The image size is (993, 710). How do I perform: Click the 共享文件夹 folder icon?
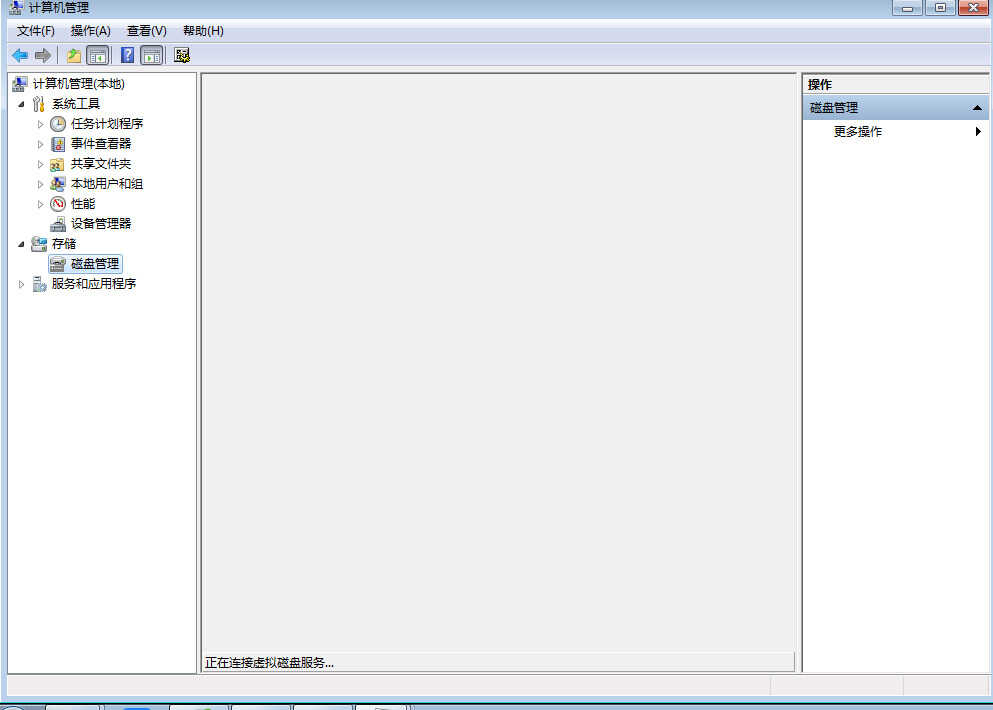(x=58, y=164)
